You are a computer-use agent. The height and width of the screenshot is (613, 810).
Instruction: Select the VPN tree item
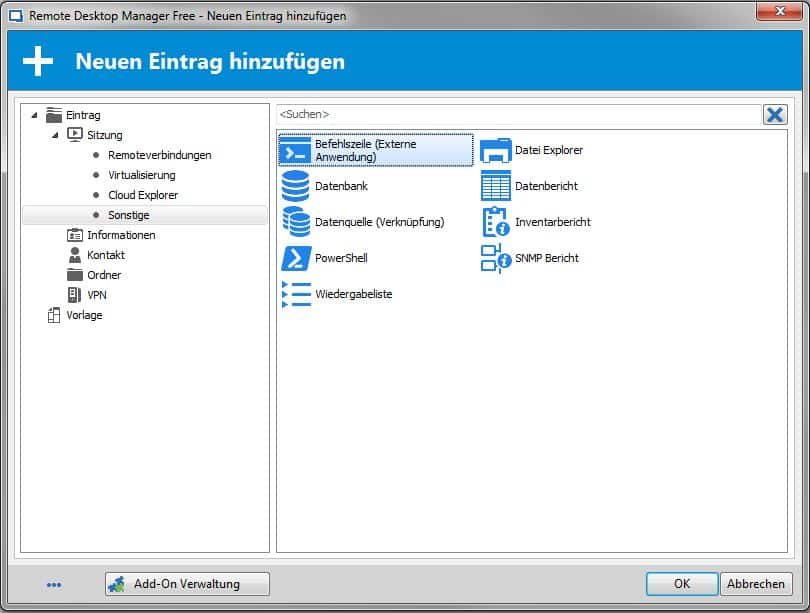(x=96, y=295)
